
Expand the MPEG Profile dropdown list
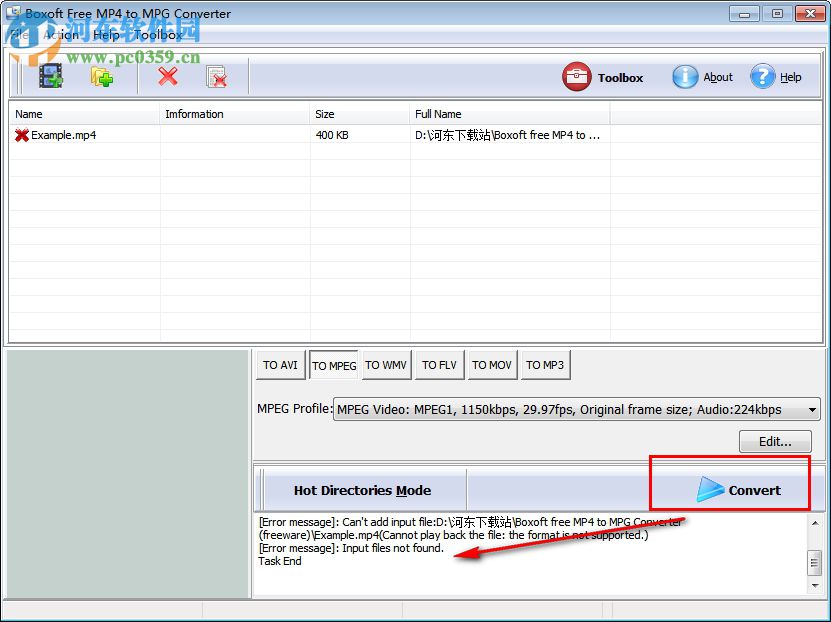pos(812,409)
